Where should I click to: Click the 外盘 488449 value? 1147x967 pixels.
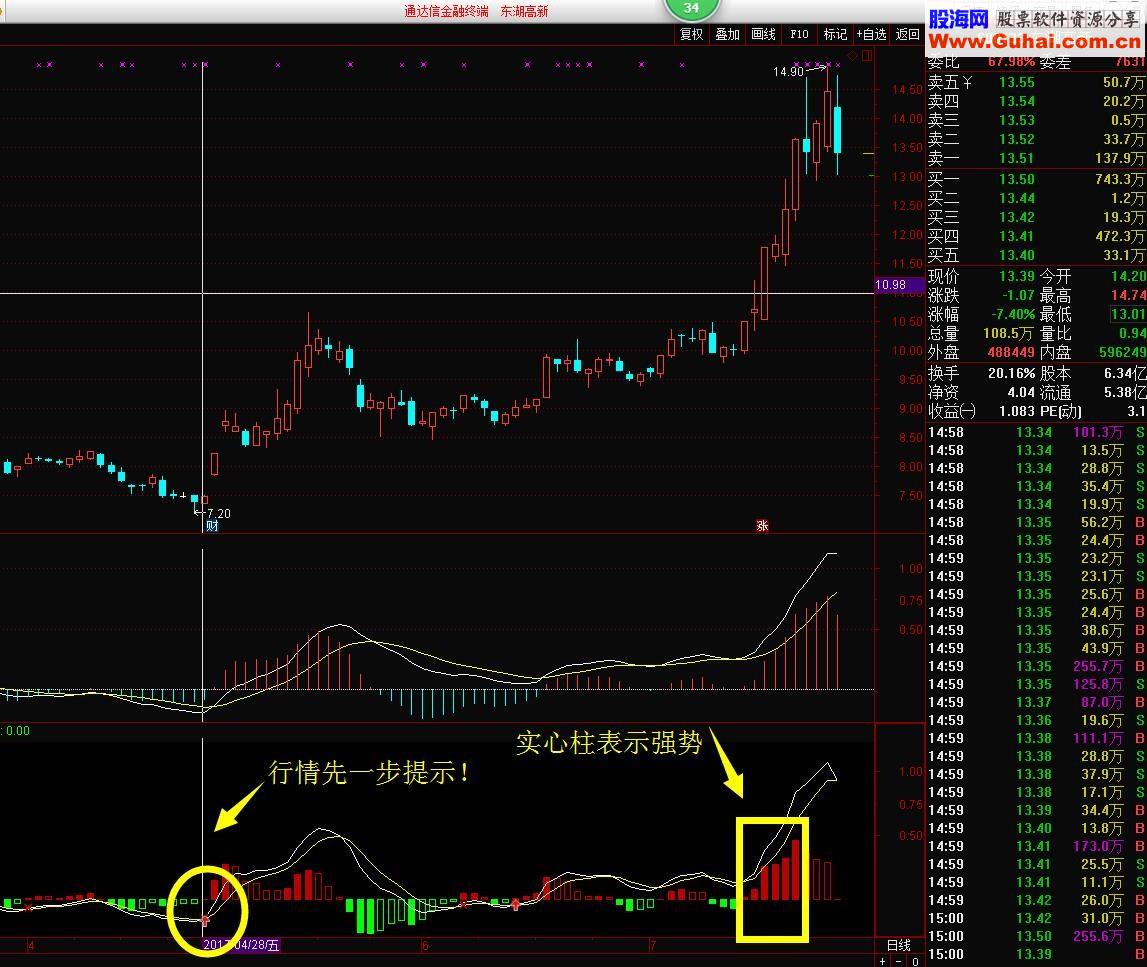(1011, 353)
